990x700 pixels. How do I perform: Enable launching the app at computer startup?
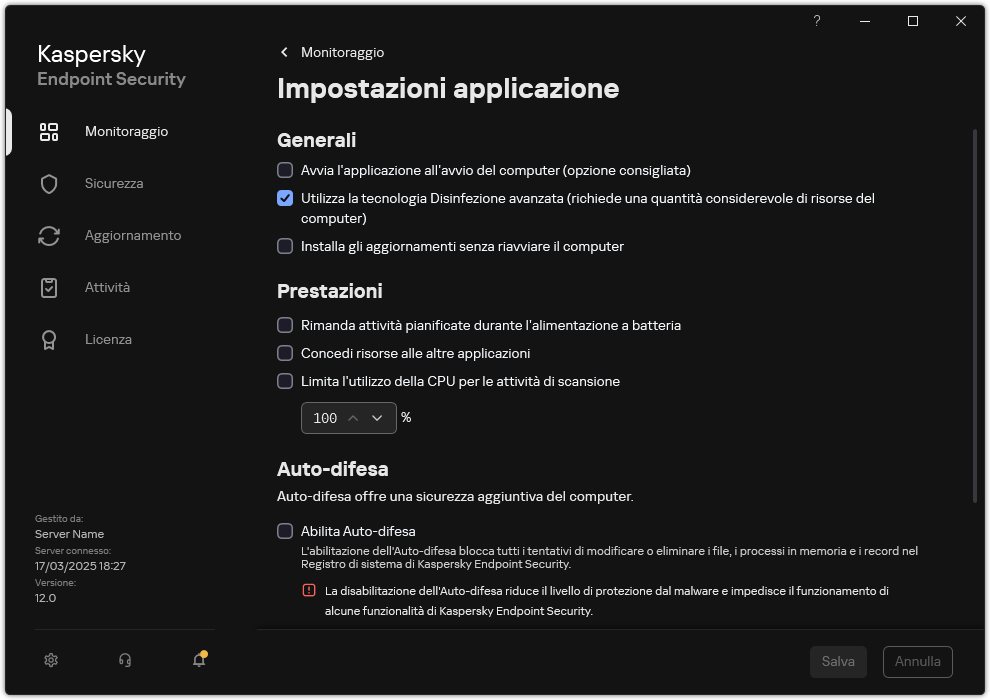pyautogui.click(x=285, y=170)
